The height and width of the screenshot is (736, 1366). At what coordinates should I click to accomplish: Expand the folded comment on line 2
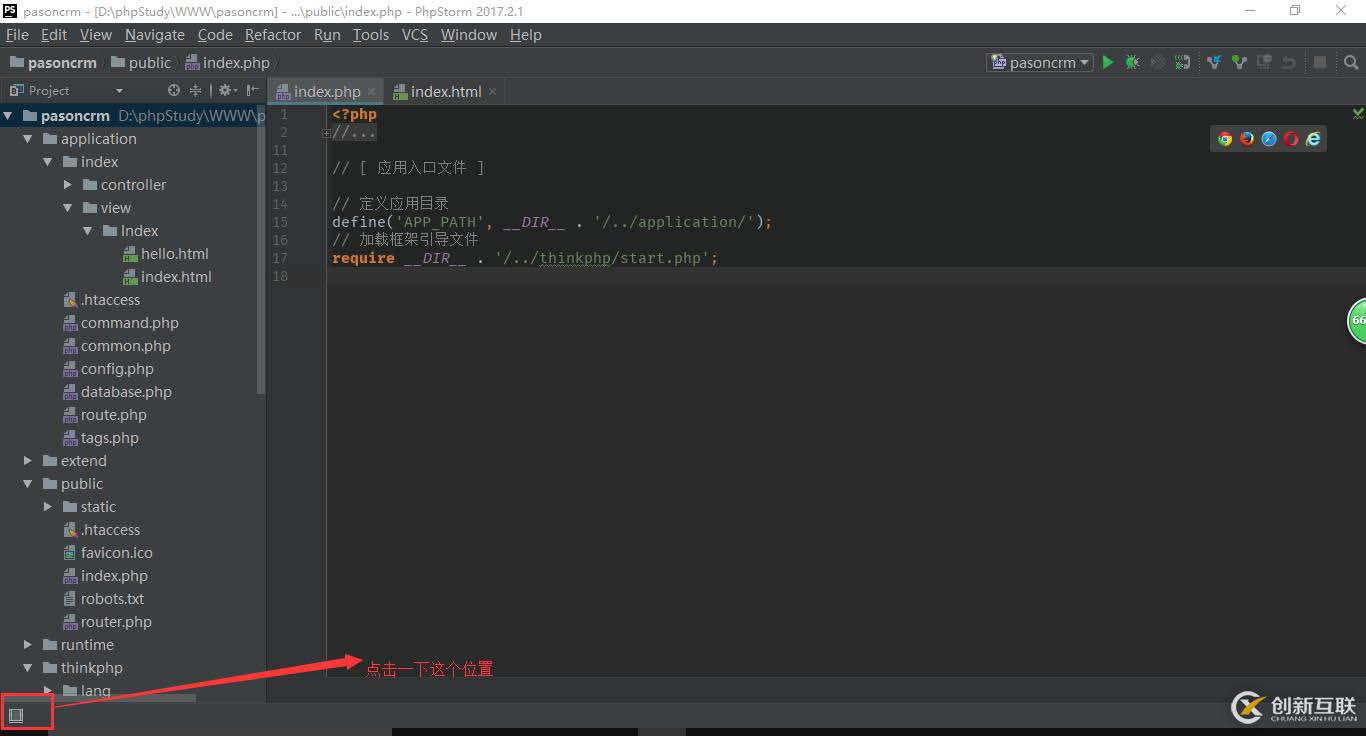[x=326, y=132]
